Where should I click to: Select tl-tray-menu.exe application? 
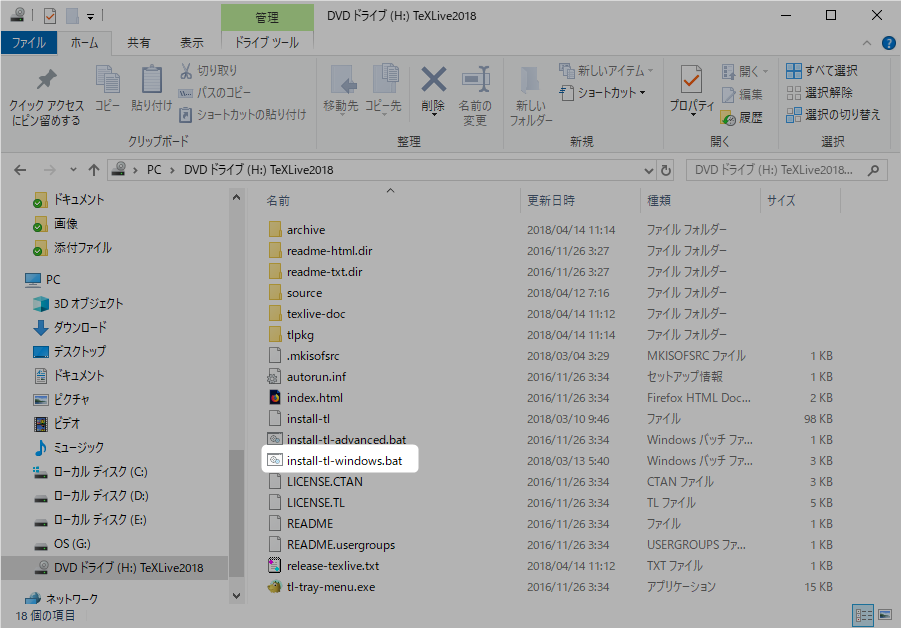pos(322,587)
